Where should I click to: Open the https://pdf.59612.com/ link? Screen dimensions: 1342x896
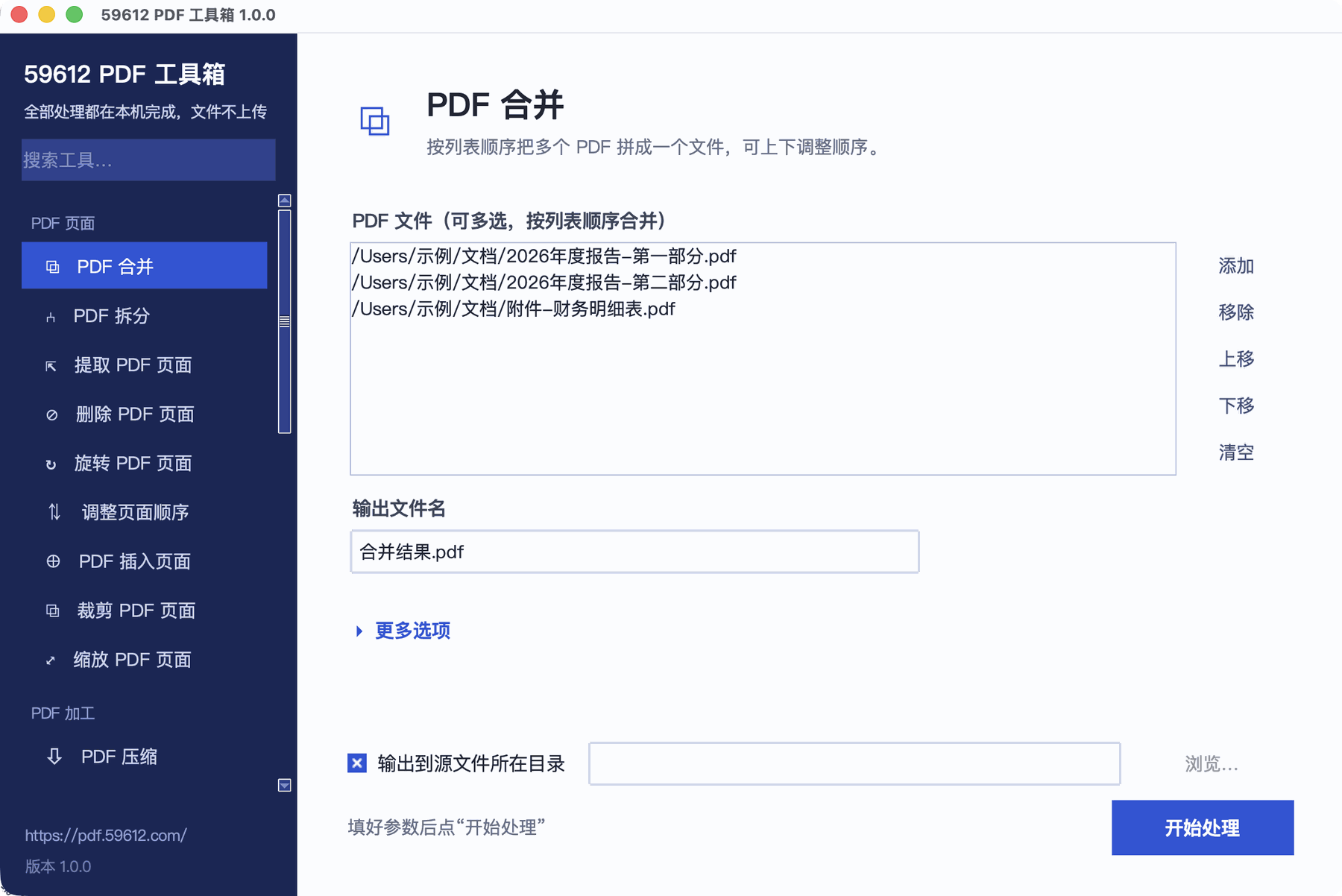[106, 835]
